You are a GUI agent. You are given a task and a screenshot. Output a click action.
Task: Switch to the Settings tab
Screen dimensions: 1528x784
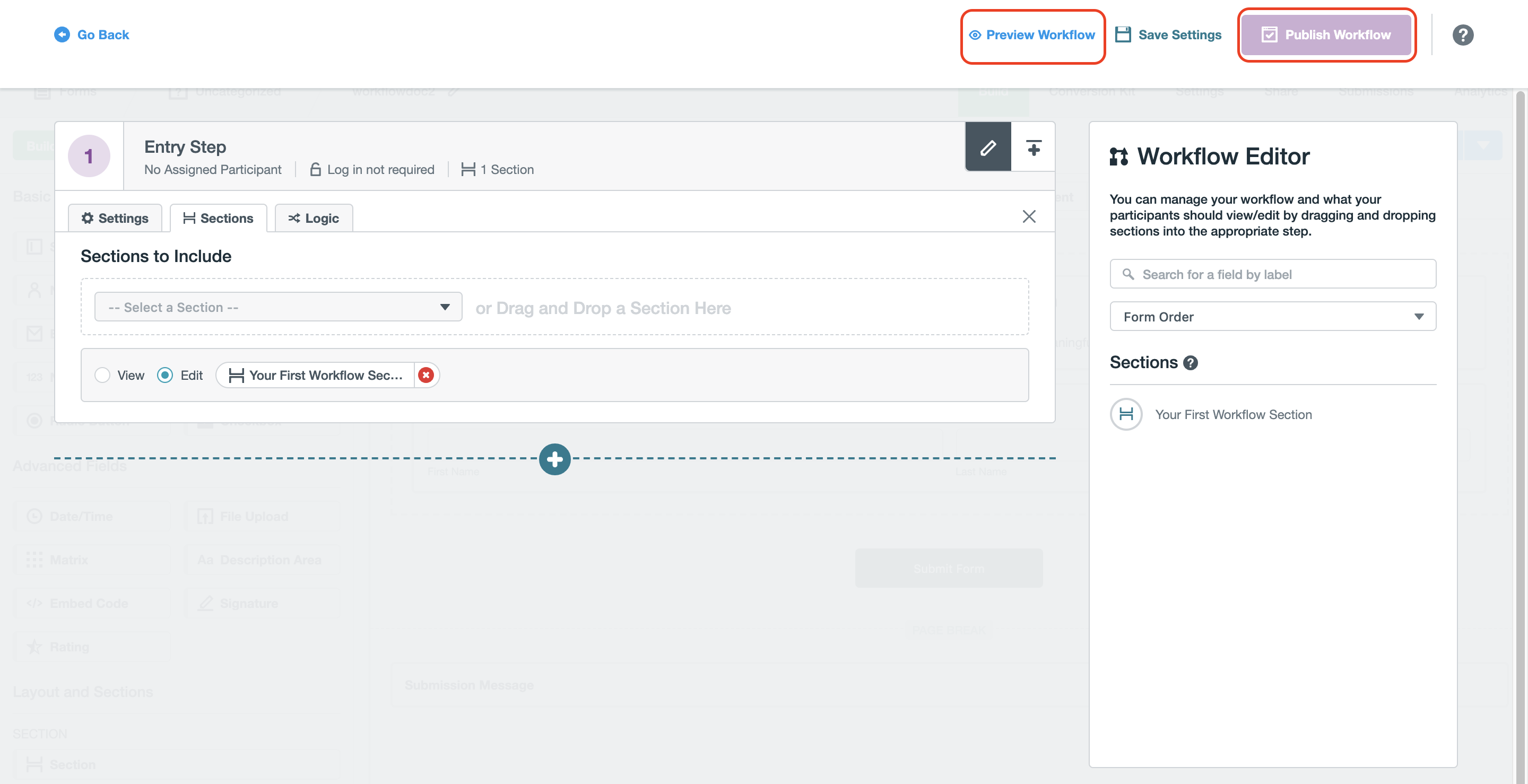115,218
